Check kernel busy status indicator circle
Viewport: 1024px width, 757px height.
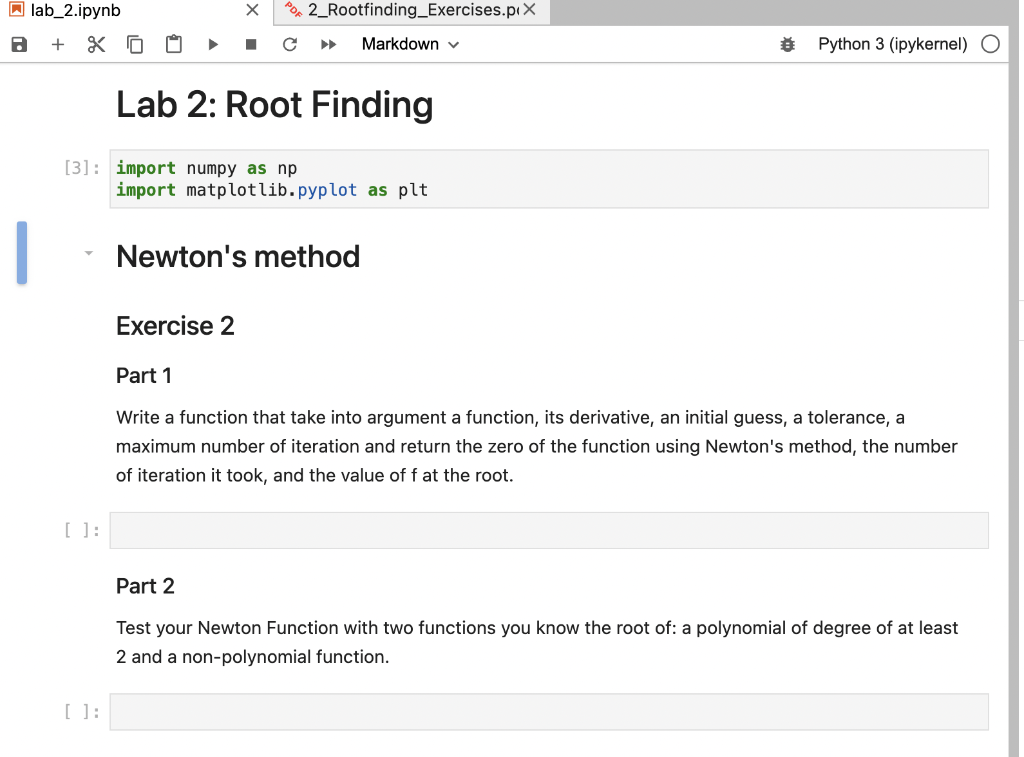click(990, 44)
